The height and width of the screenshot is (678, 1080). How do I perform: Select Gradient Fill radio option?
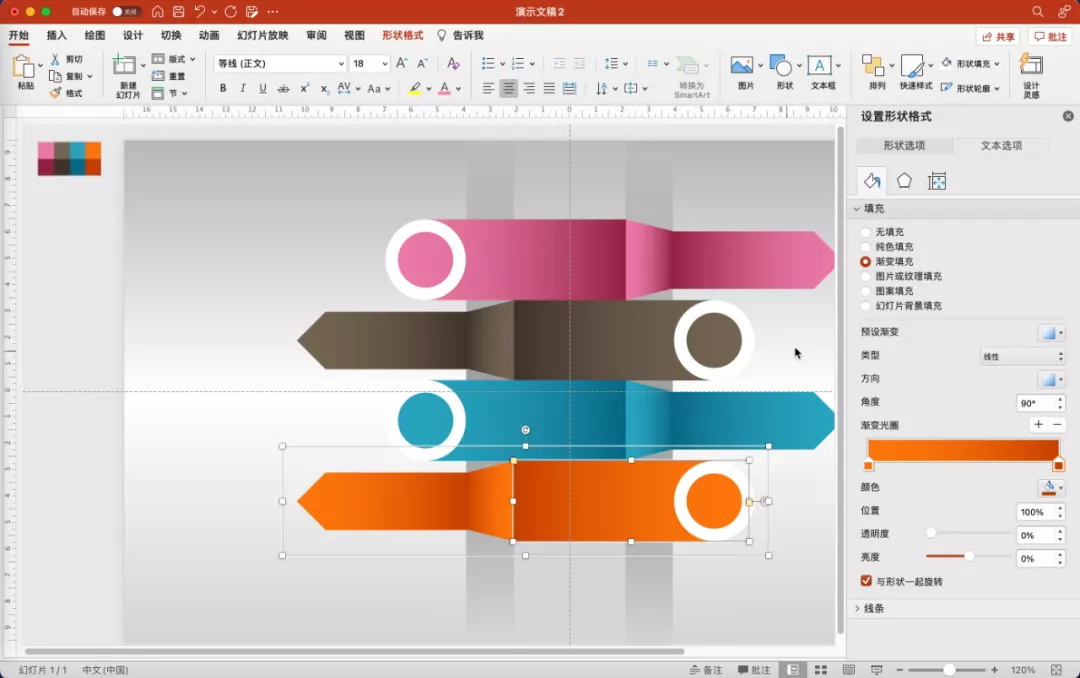point(865,262)
